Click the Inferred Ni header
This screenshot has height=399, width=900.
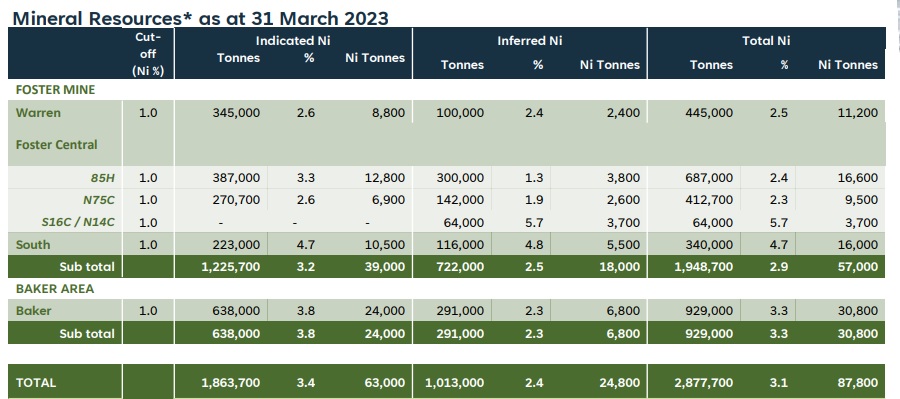coord(529,41)
